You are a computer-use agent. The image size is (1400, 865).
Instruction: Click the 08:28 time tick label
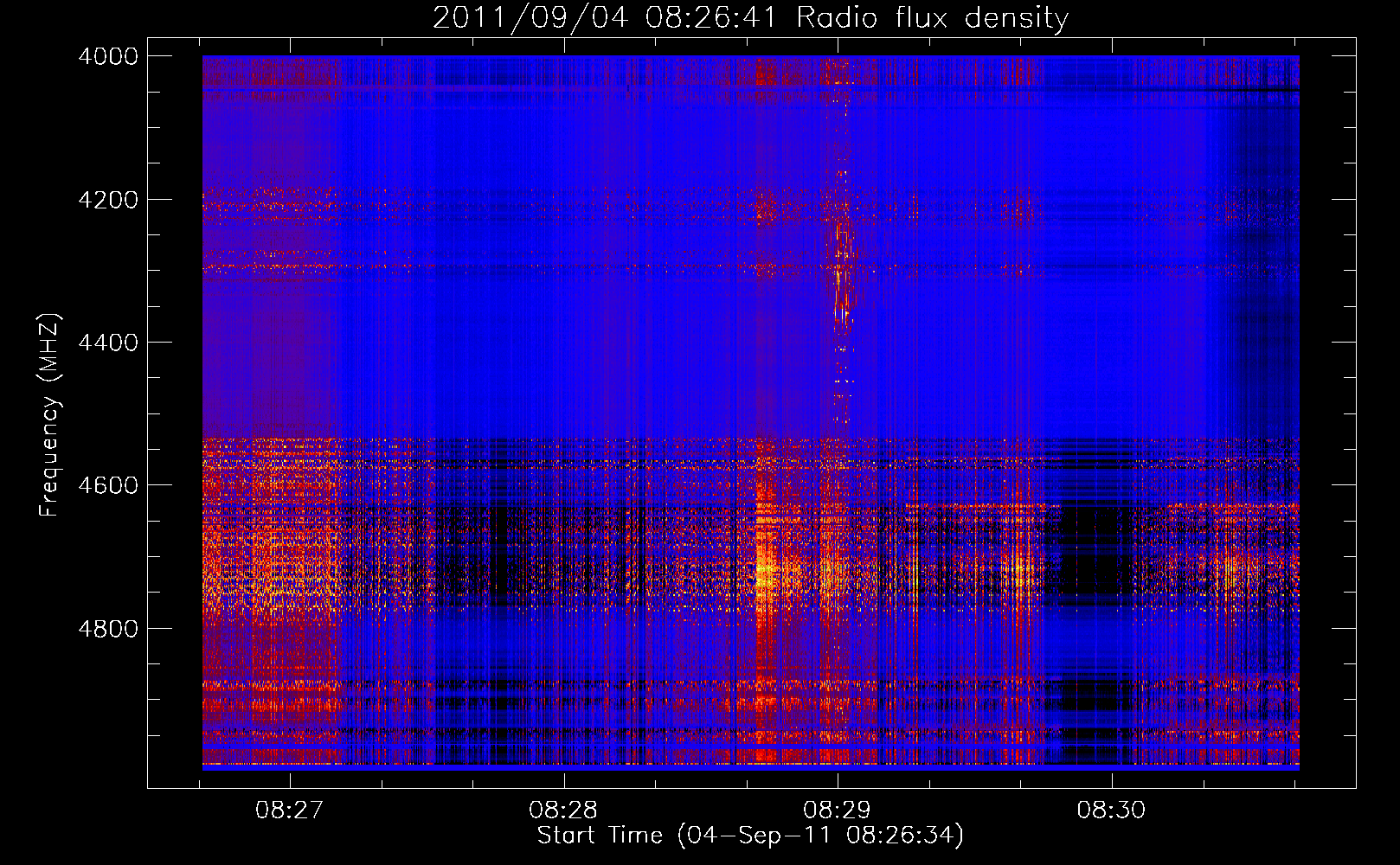tap(563, 810)
